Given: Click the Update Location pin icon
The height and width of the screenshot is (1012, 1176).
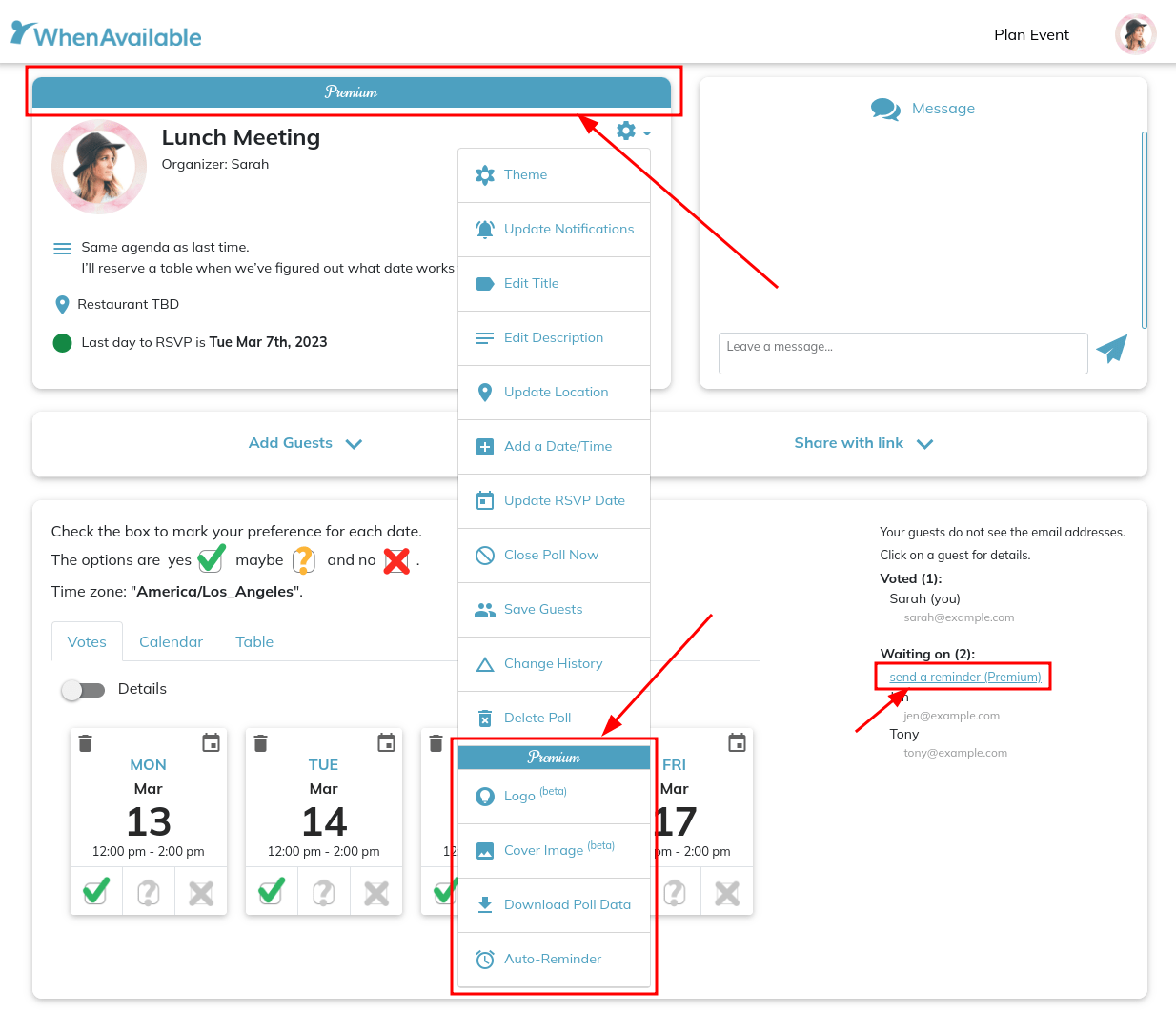Looking at the screenshot, I should click(485, 393).
